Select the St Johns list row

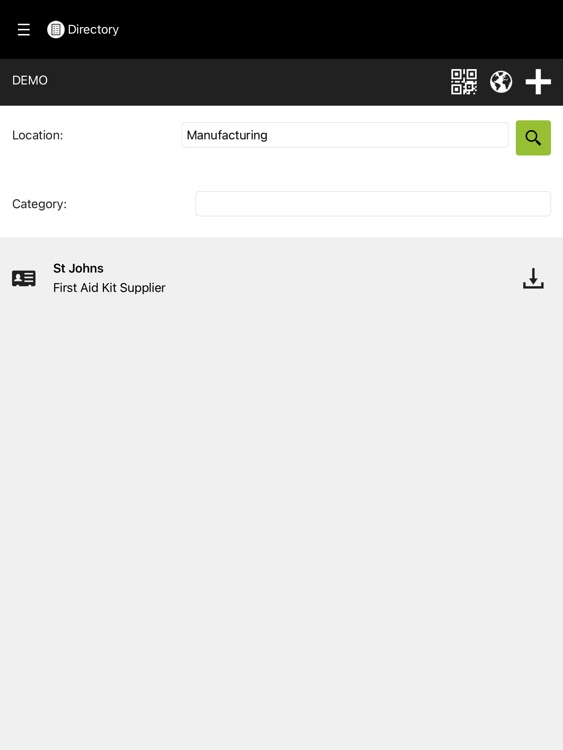[x=281, y=278]
